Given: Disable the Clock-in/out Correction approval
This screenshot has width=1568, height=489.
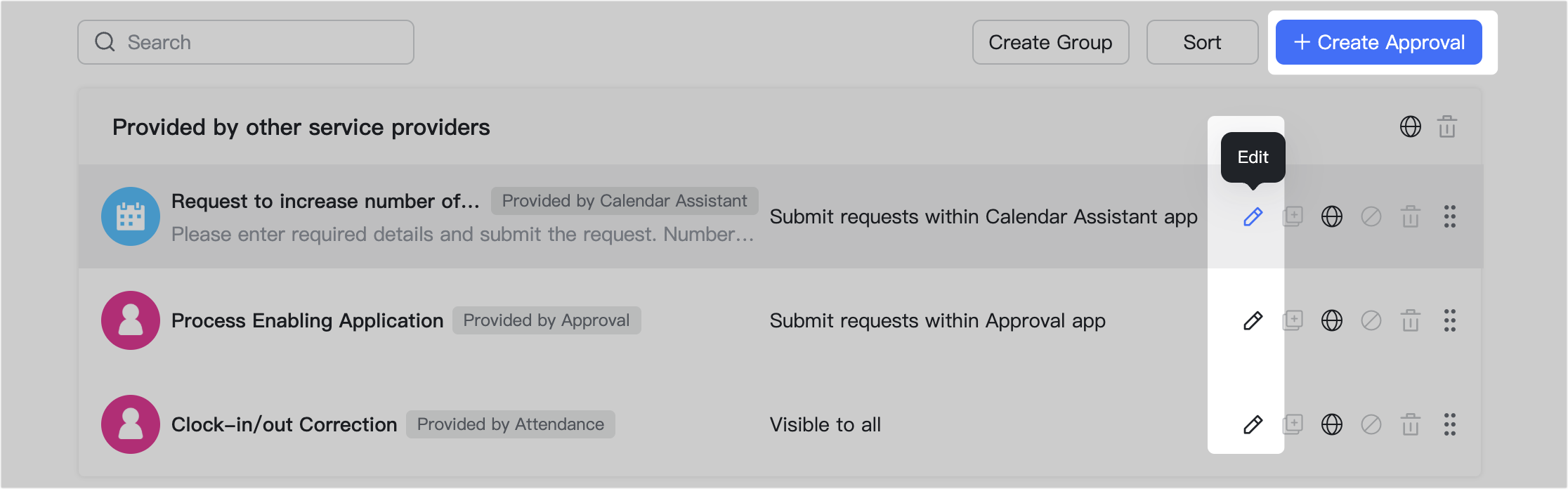Looking at the screenshot, I should pos(1371,424).
